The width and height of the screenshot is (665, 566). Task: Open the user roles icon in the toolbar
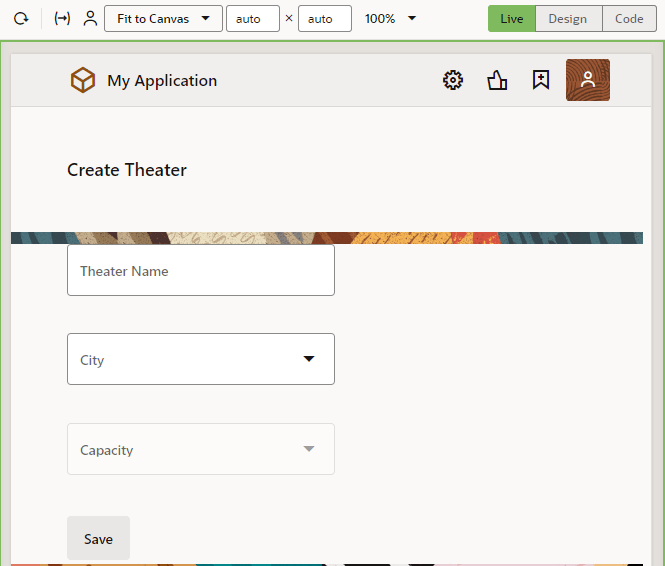click(x=90, y=19)
